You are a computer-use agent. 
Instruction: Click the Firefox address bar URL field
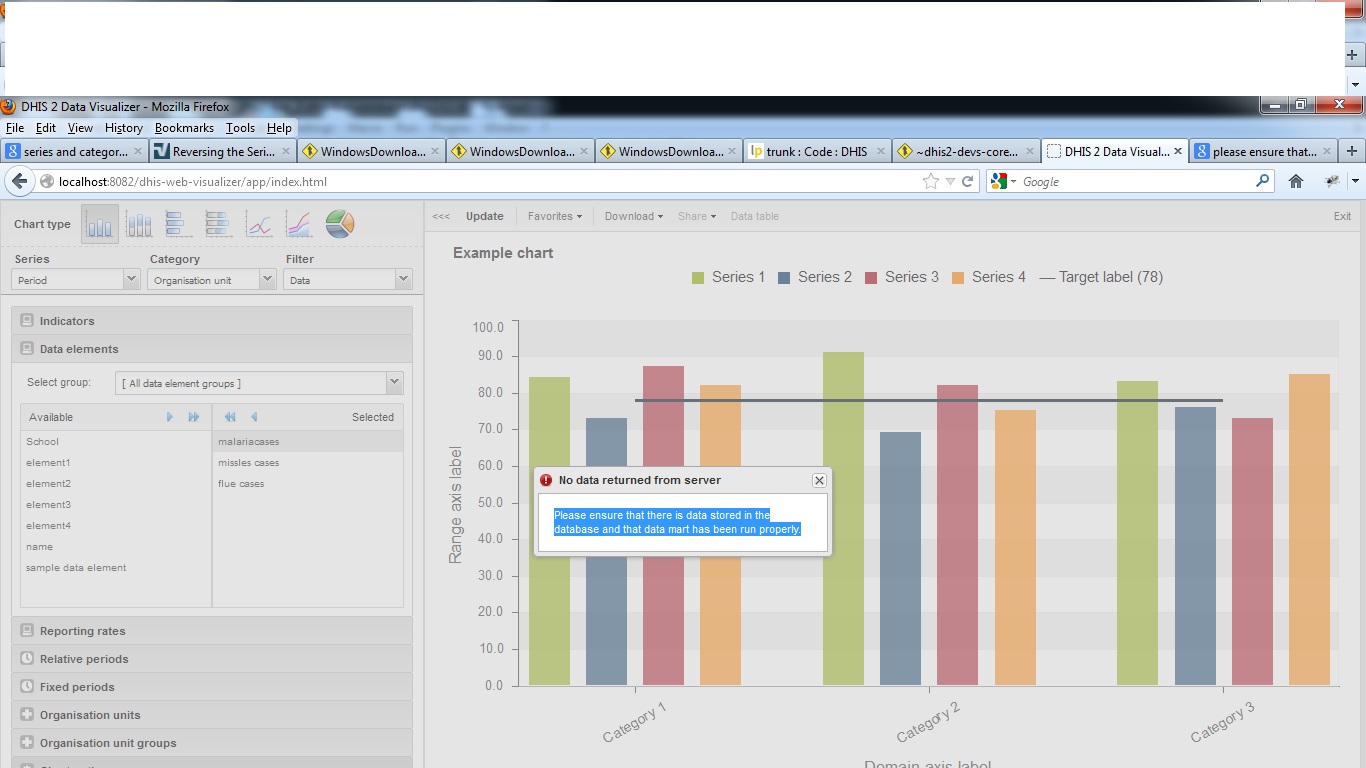coord(480,182)
